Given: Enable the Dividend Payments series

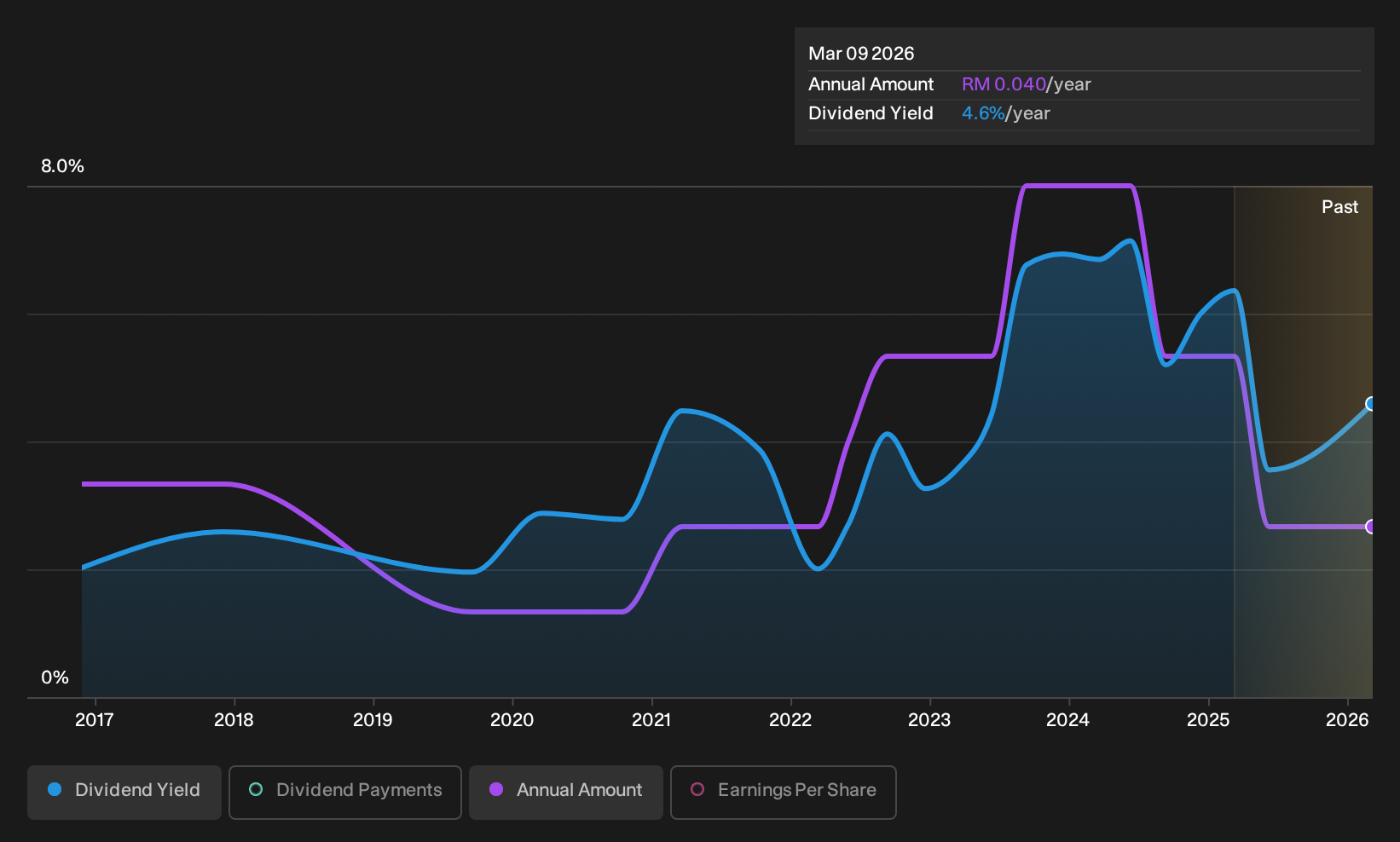Looking at the screenshot, I should [345, 792].
